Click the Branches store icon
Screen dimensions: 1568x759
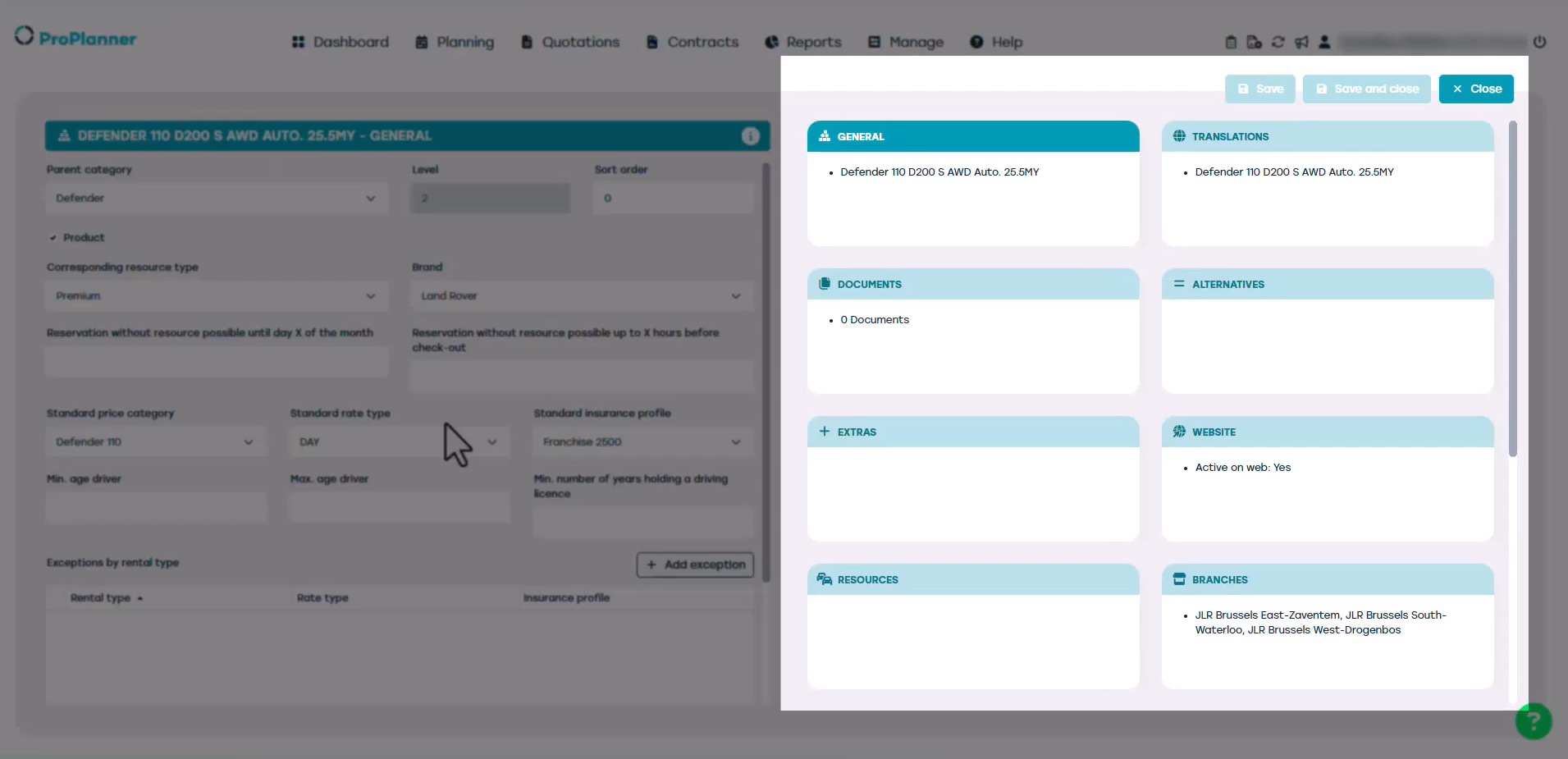pyautogui.click(x=1179, y=579)
